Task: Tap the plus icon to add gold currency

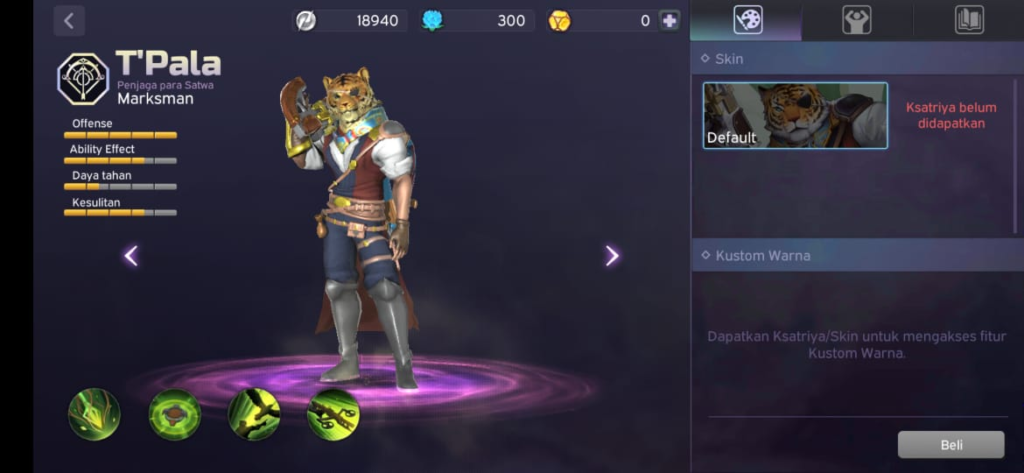Action: tap(669, 21)
